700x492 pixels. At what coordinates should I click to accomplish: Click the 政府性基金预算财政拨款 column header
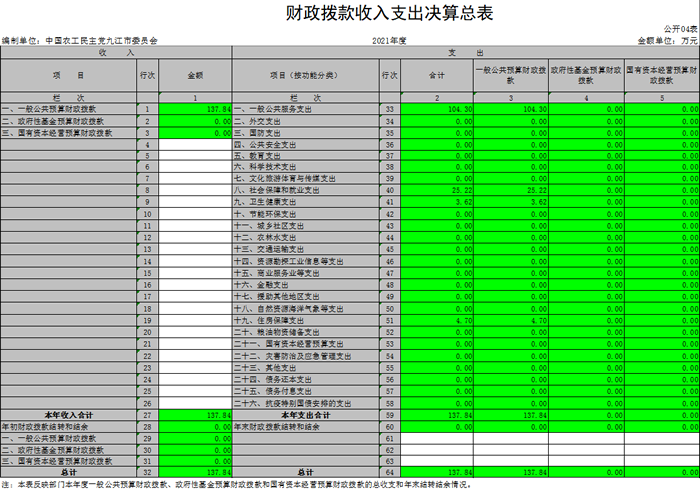pos(587,74)
